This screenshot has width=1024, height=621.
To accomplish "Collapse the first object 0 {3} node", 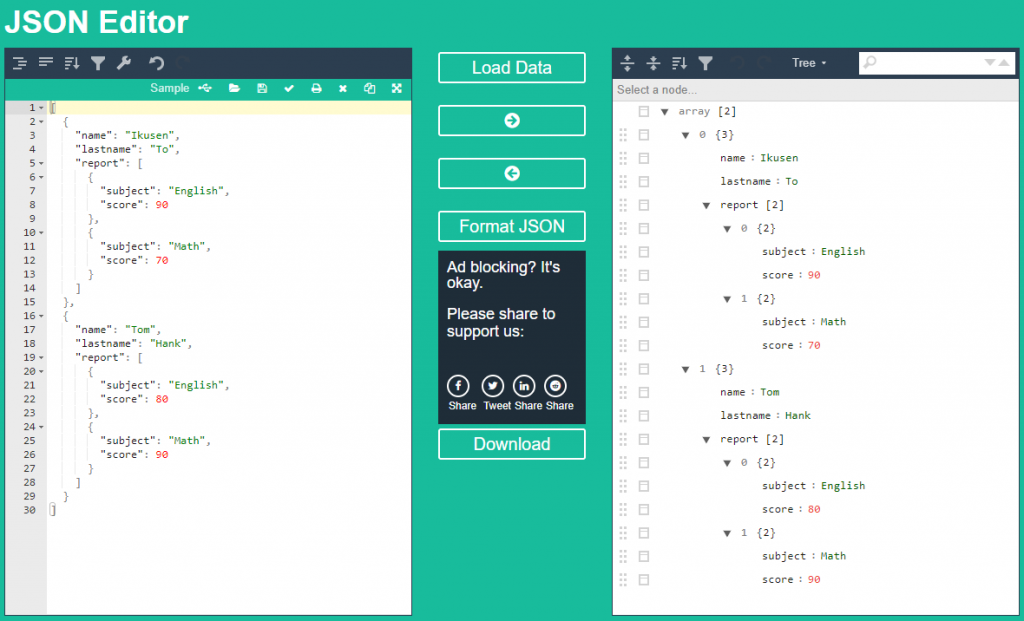I will pyautogui.click(x=686, y=135).
